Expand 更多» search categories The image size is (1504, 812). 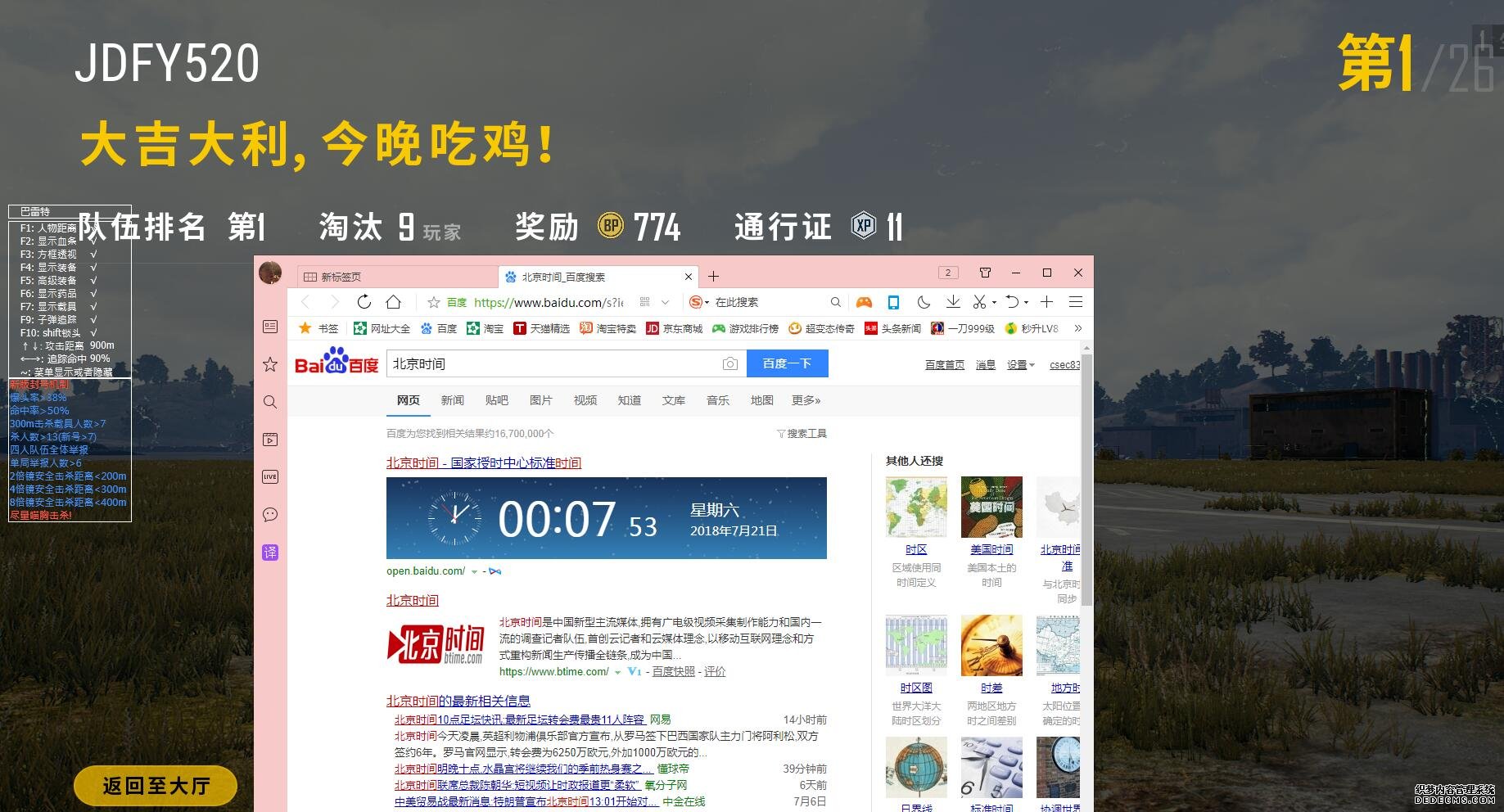click(x=806, y=400)
